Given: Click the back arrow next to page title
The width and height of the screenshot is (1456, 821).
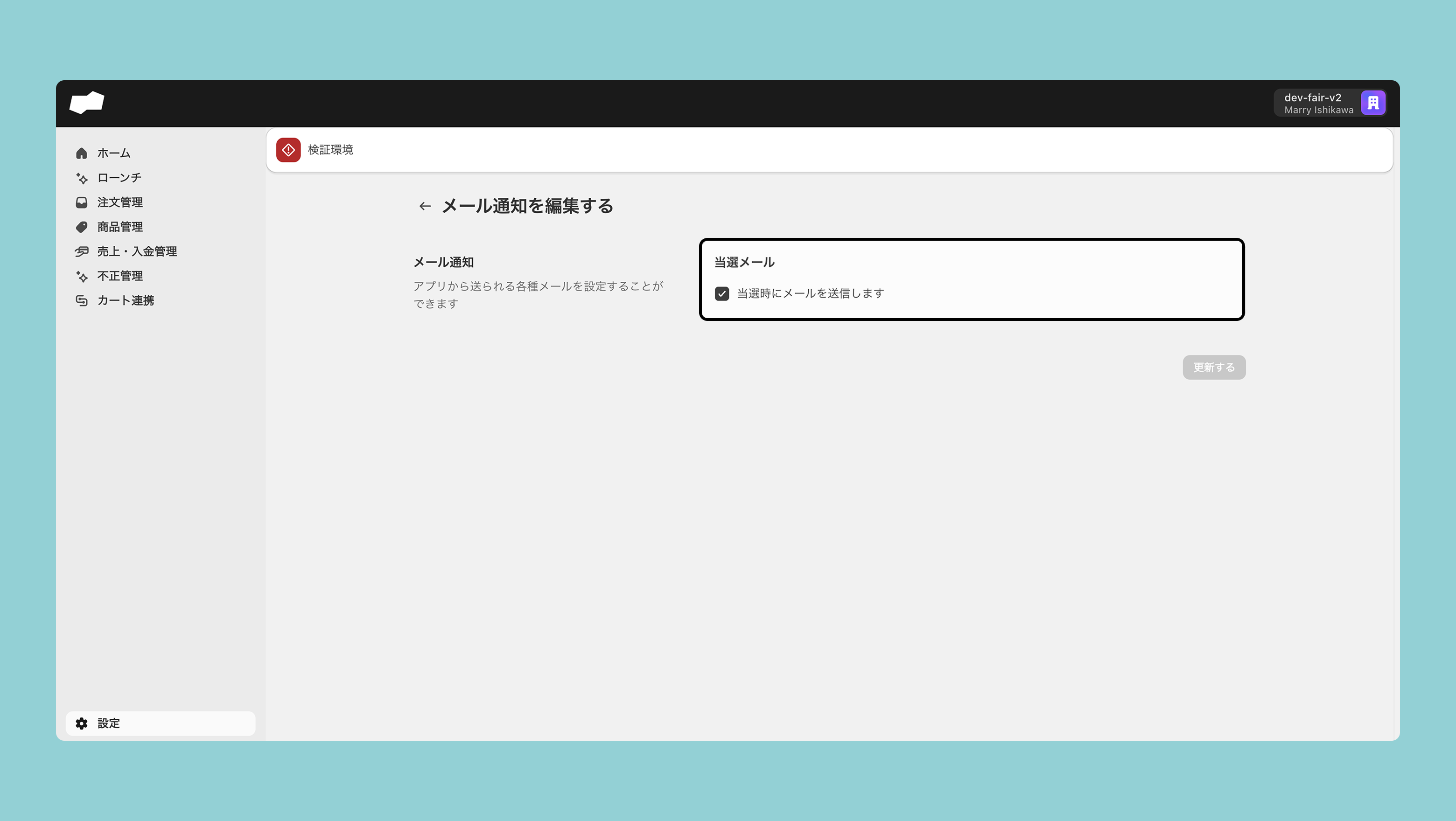Looking at the screenshot, I should point(425,206).
